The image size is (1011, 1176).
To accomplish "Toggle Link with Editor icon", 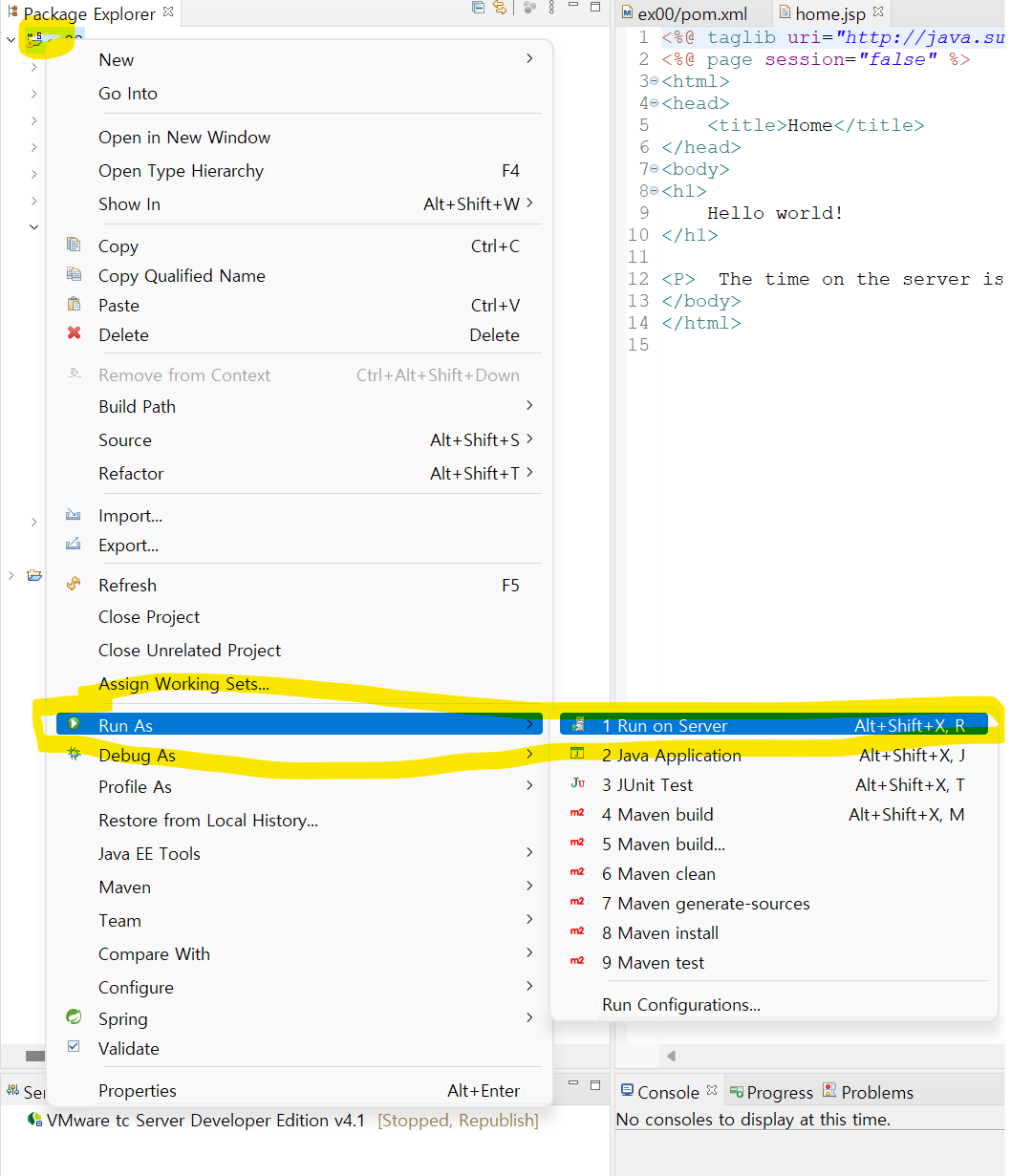I will 499,8.
